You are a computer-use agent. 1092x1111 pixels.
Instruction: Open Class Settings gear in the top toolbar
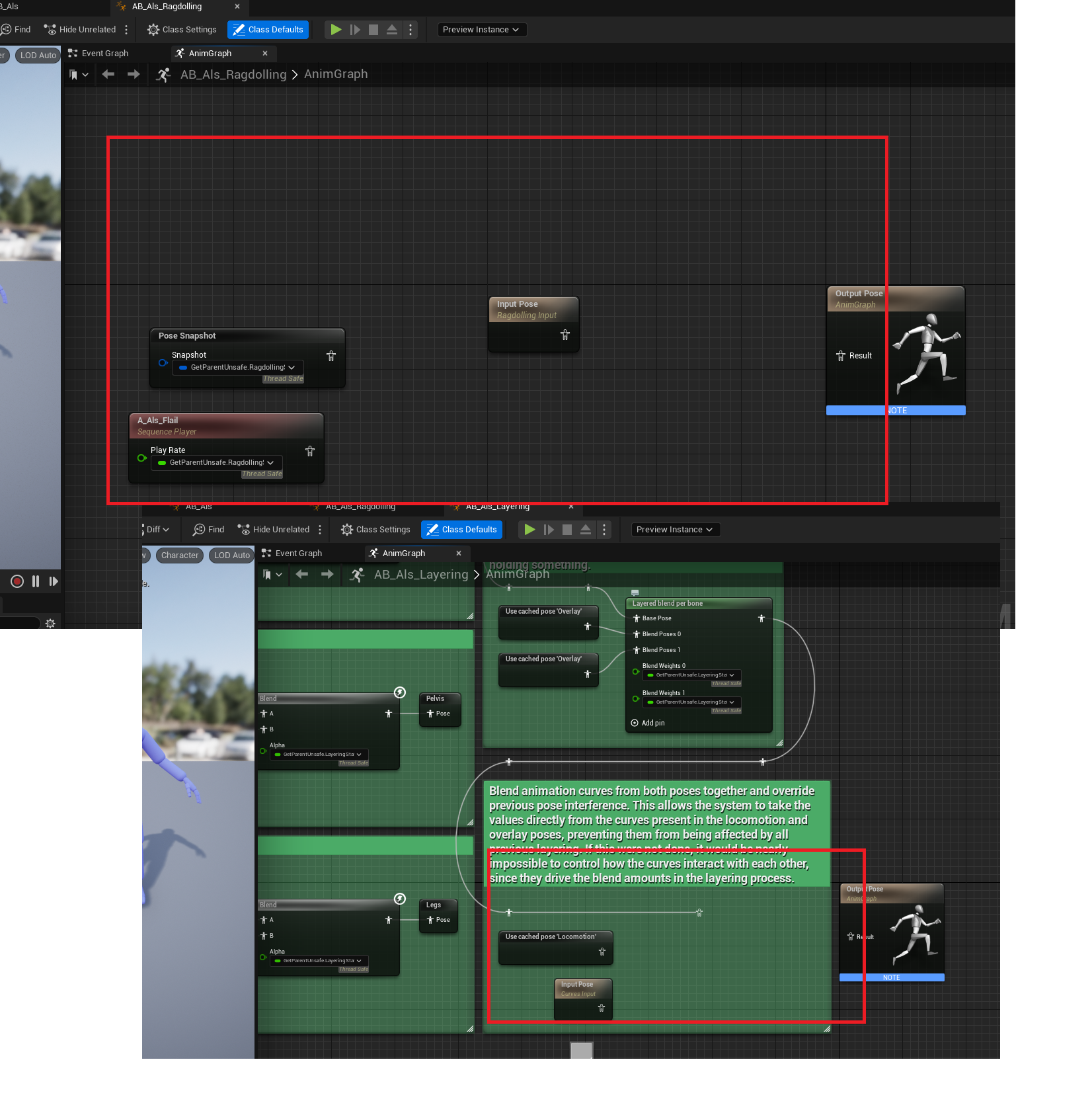point(153,30)
